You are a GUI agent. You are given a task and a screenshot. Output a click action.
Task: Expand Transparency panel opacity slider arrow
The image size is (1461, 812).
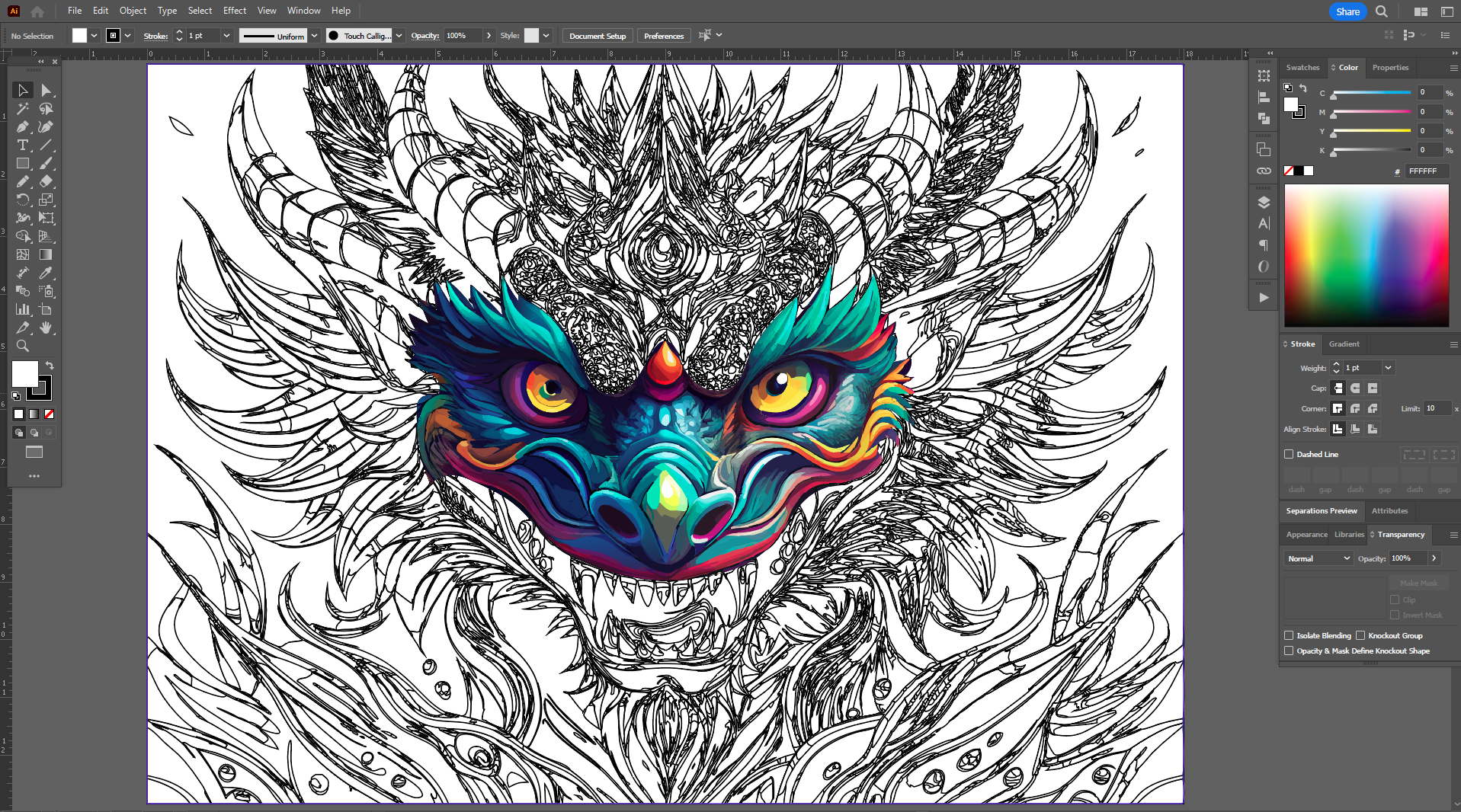pos(1434,558)
